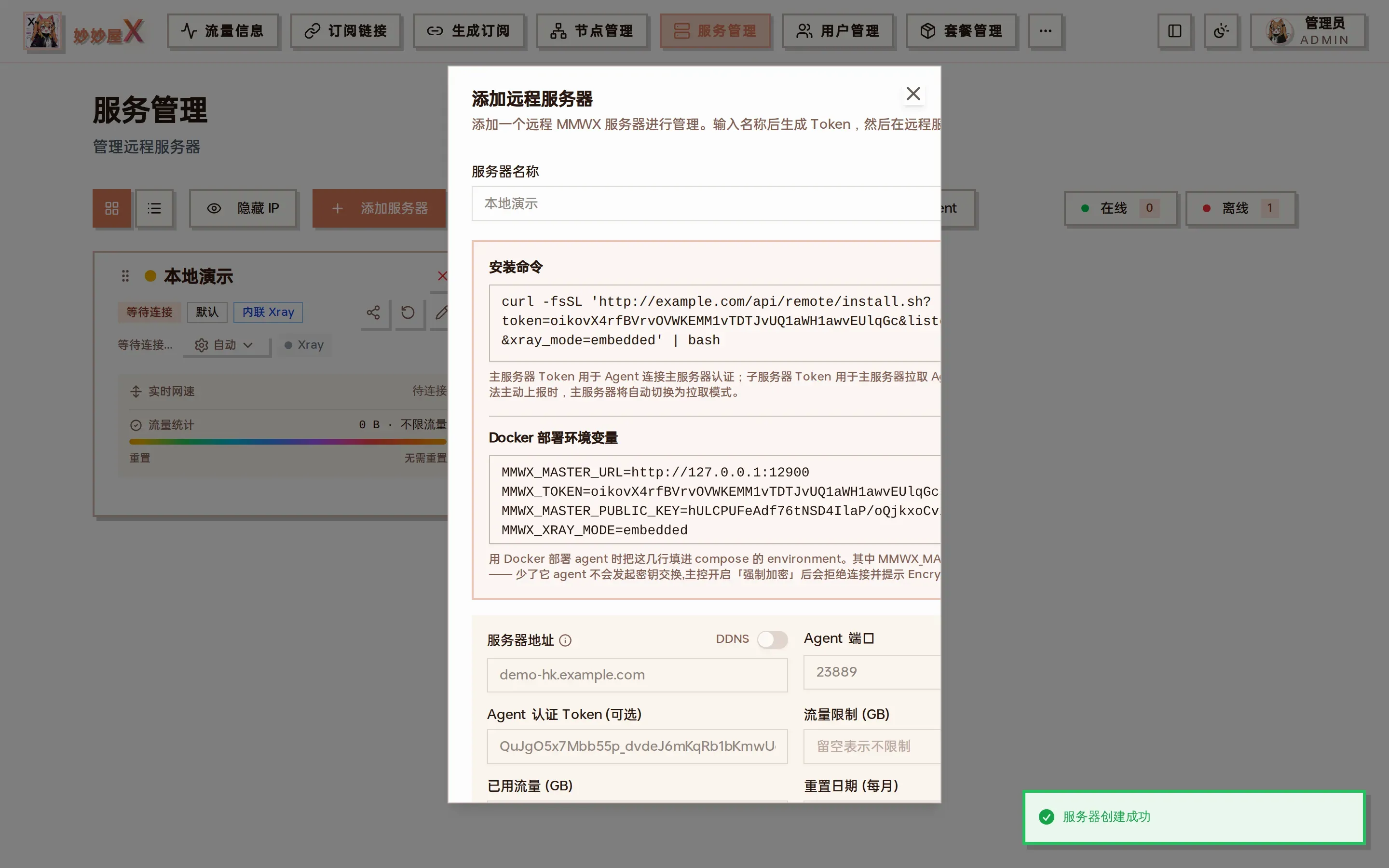Toggle the DDNS switch
The width and height of the screenshot is (1389, 868).
point(772,639)
